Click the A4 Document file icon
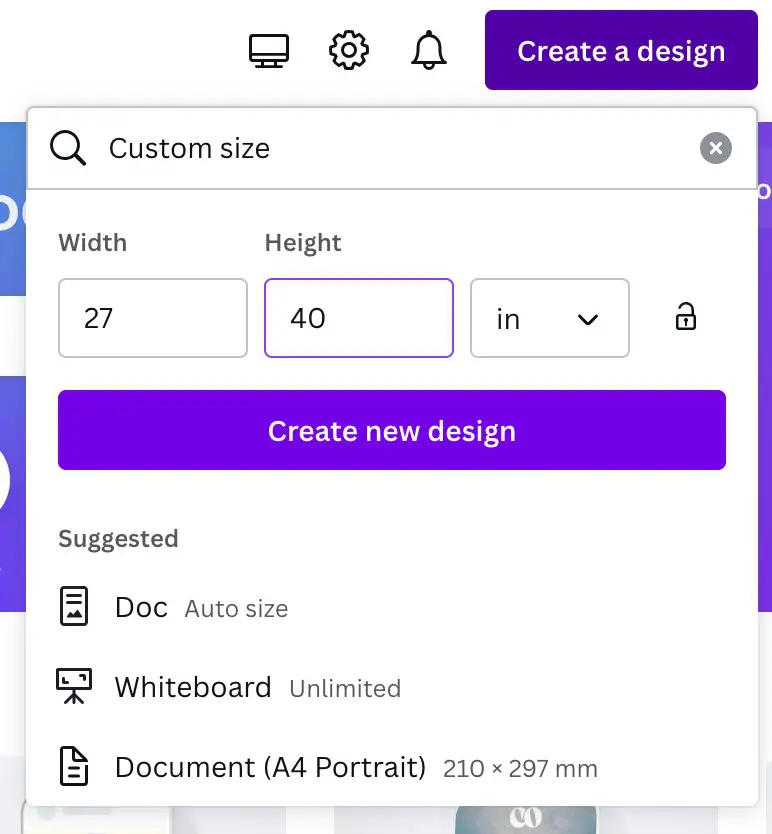772x834 pixels. [74, 767]
